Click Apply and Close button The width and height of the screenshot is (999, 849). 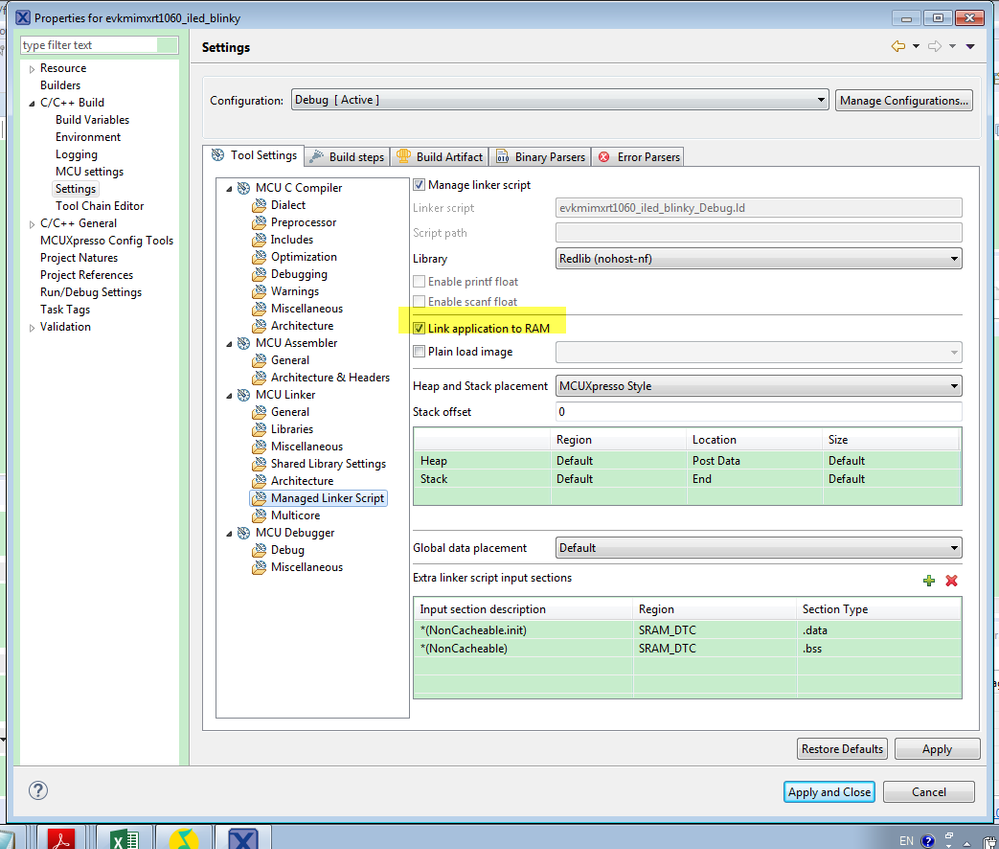(829, 792)
